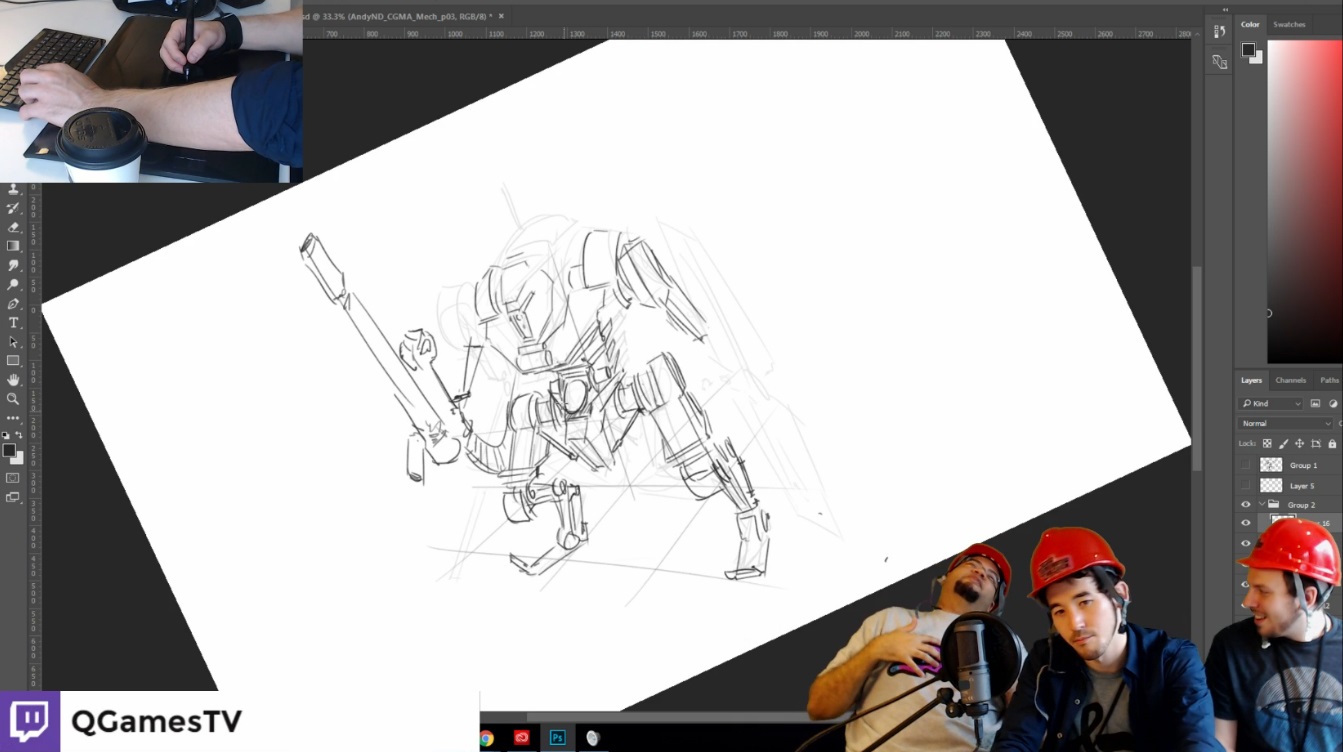Click Color panel foreground swatch
Screen dimensions: 1343x752
click(1248, 50)
